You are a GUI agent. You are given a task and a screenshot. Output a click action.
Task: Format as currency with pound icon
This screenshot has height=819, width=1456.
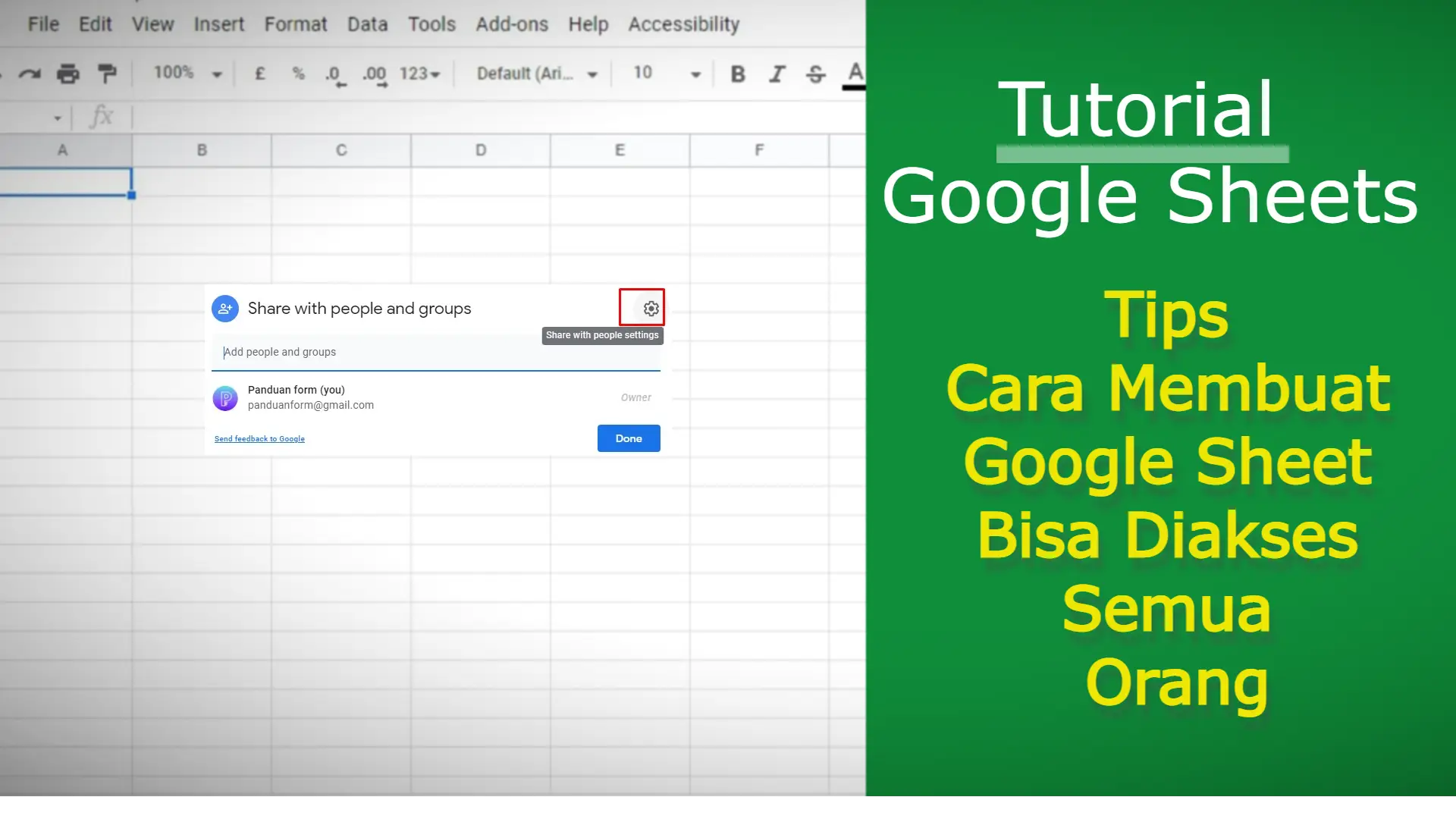(x=260, y=74)
